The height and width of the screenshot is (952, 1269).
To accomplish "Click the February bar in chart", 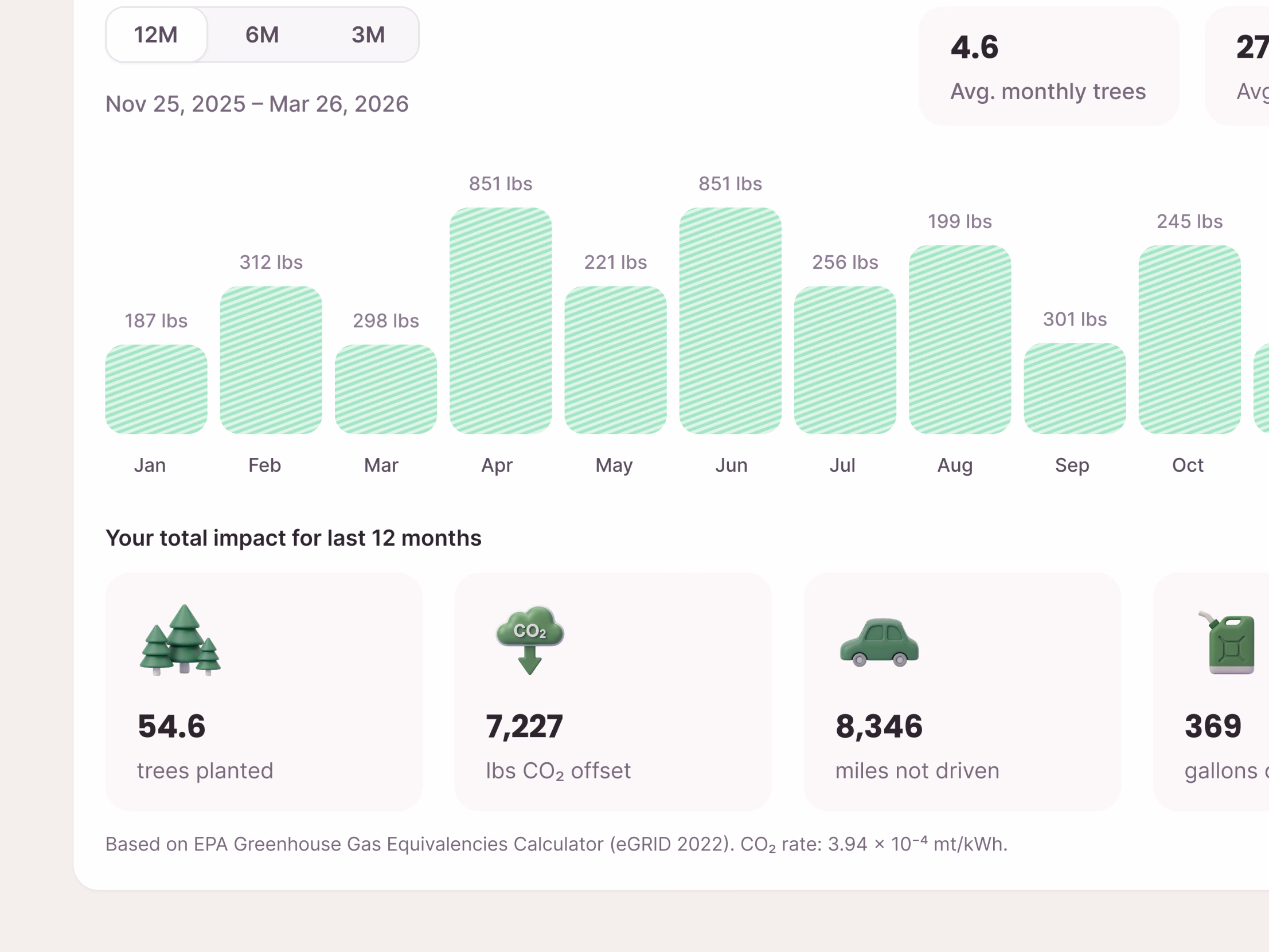I will click(x=271, y=359).
